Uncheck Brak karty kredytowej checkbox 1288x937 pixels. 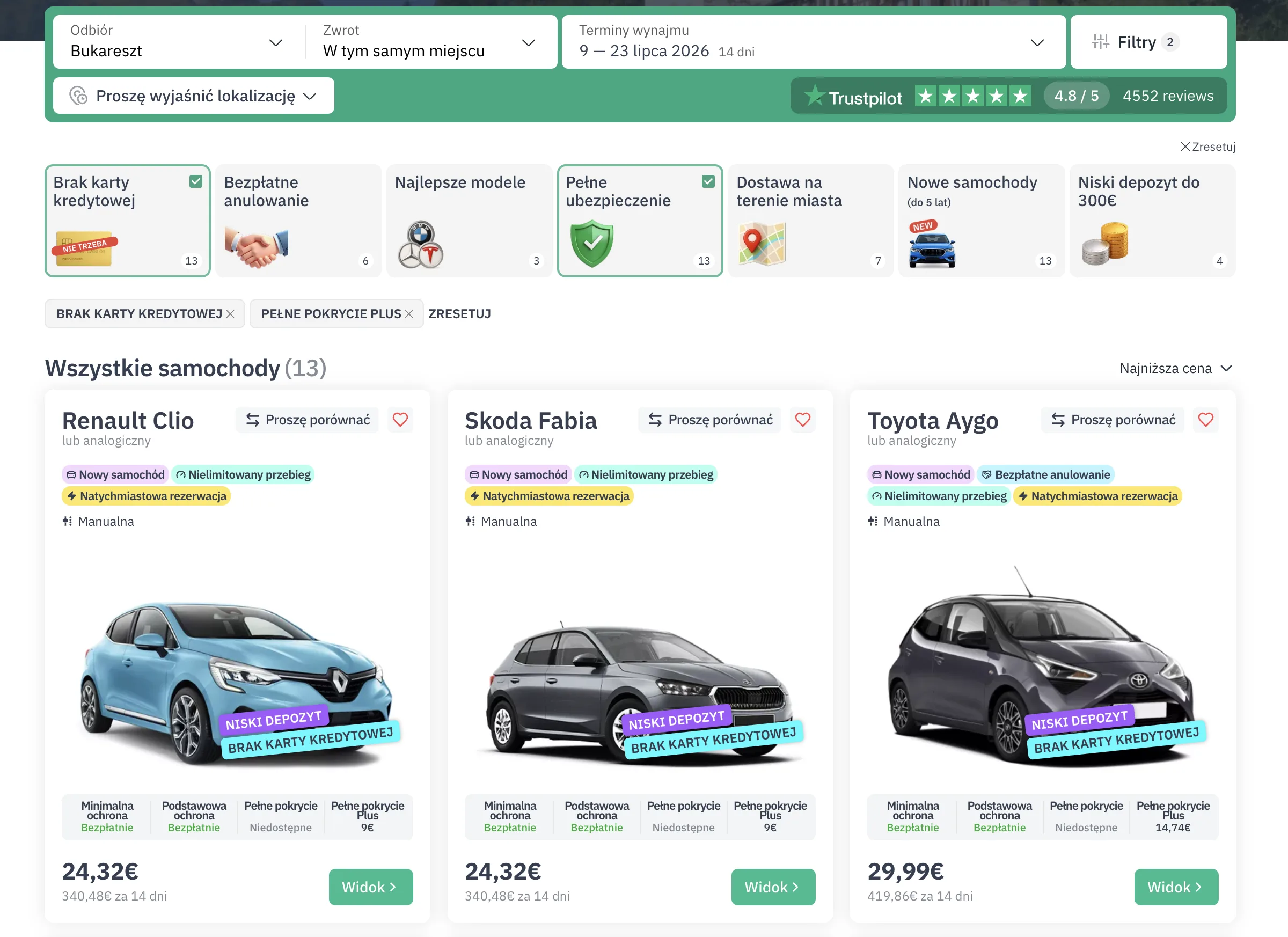196,182
